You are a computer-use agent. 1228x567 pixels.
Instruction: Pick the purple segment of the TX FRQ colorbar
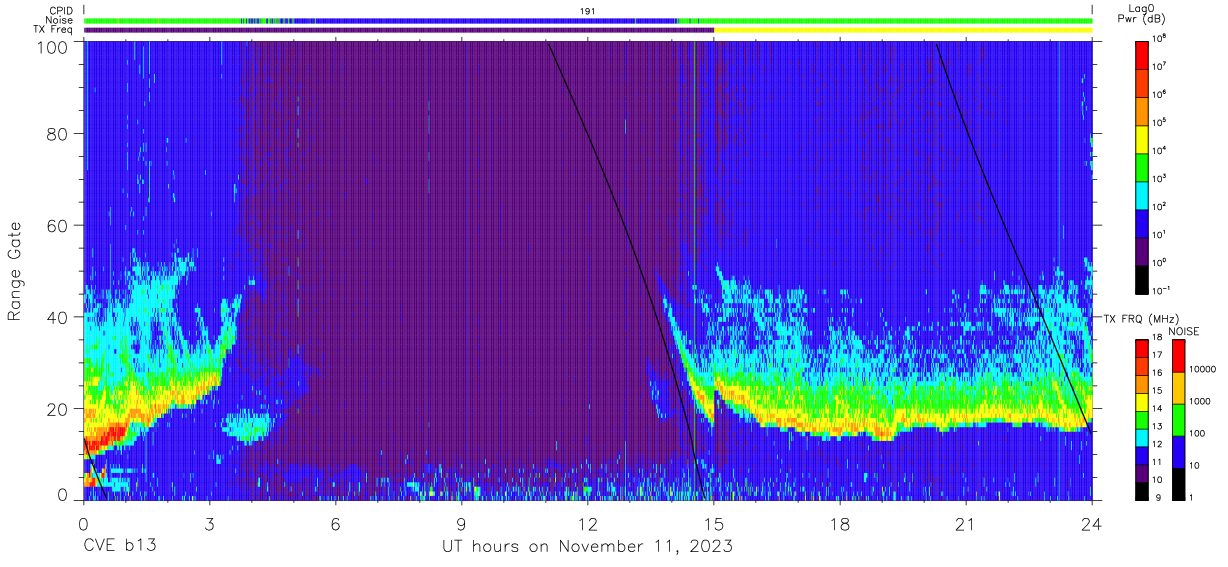pos(1142,472)
